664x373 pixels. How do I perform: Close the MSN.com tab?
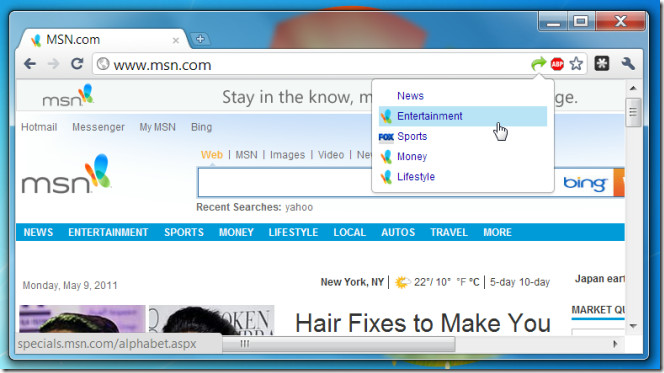176,41
